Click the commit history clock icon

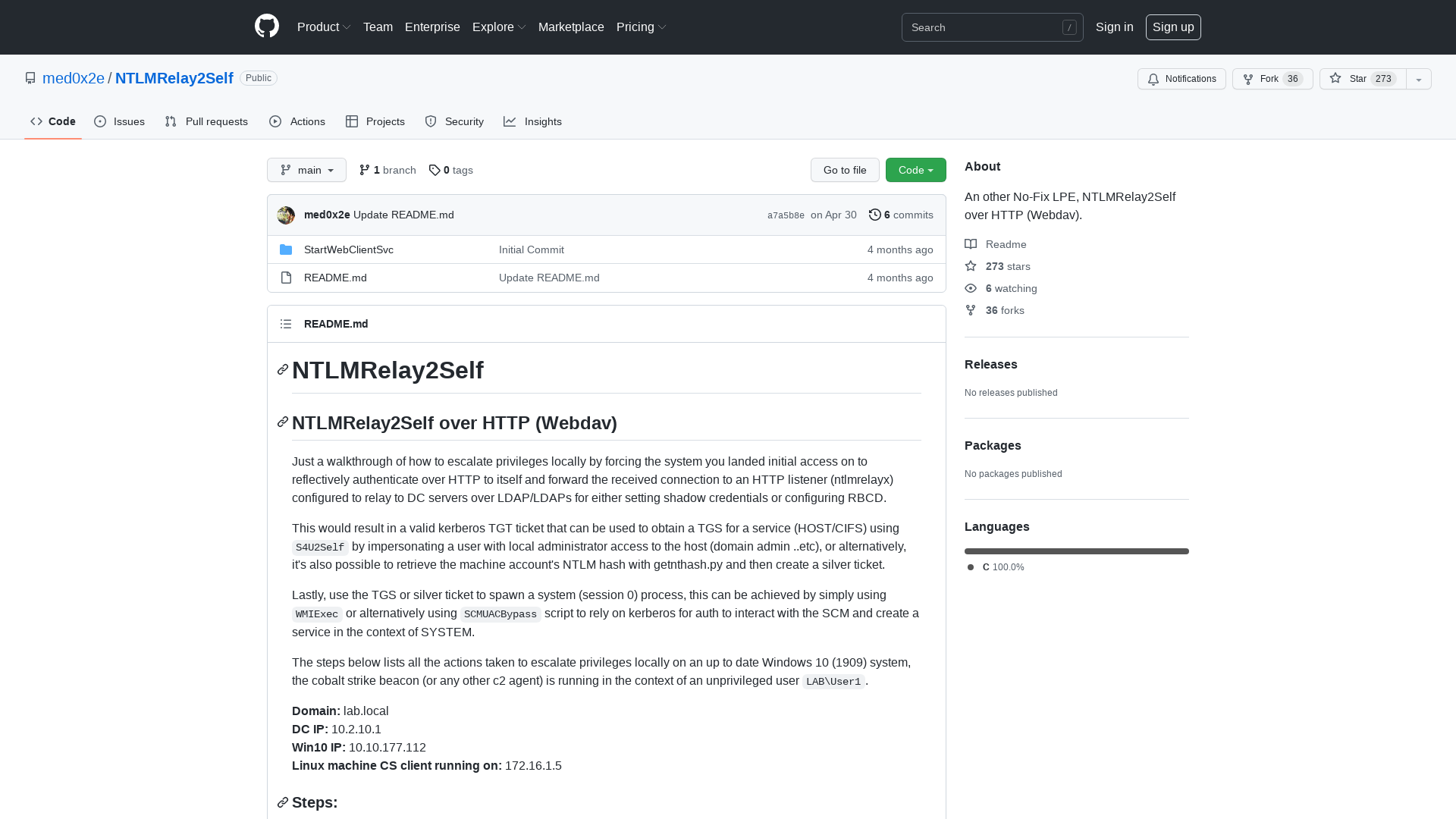pyautogui.click(x=875, y=215)
